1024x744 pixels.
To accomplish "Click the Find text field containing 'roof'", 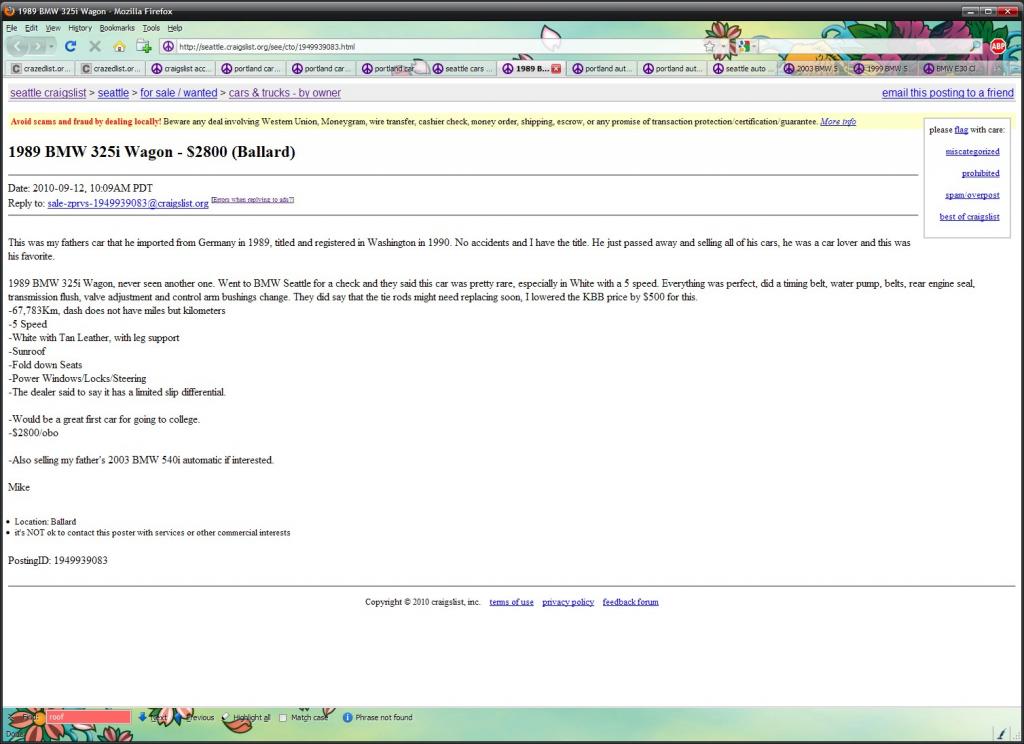I will click(x=88, y=717).
